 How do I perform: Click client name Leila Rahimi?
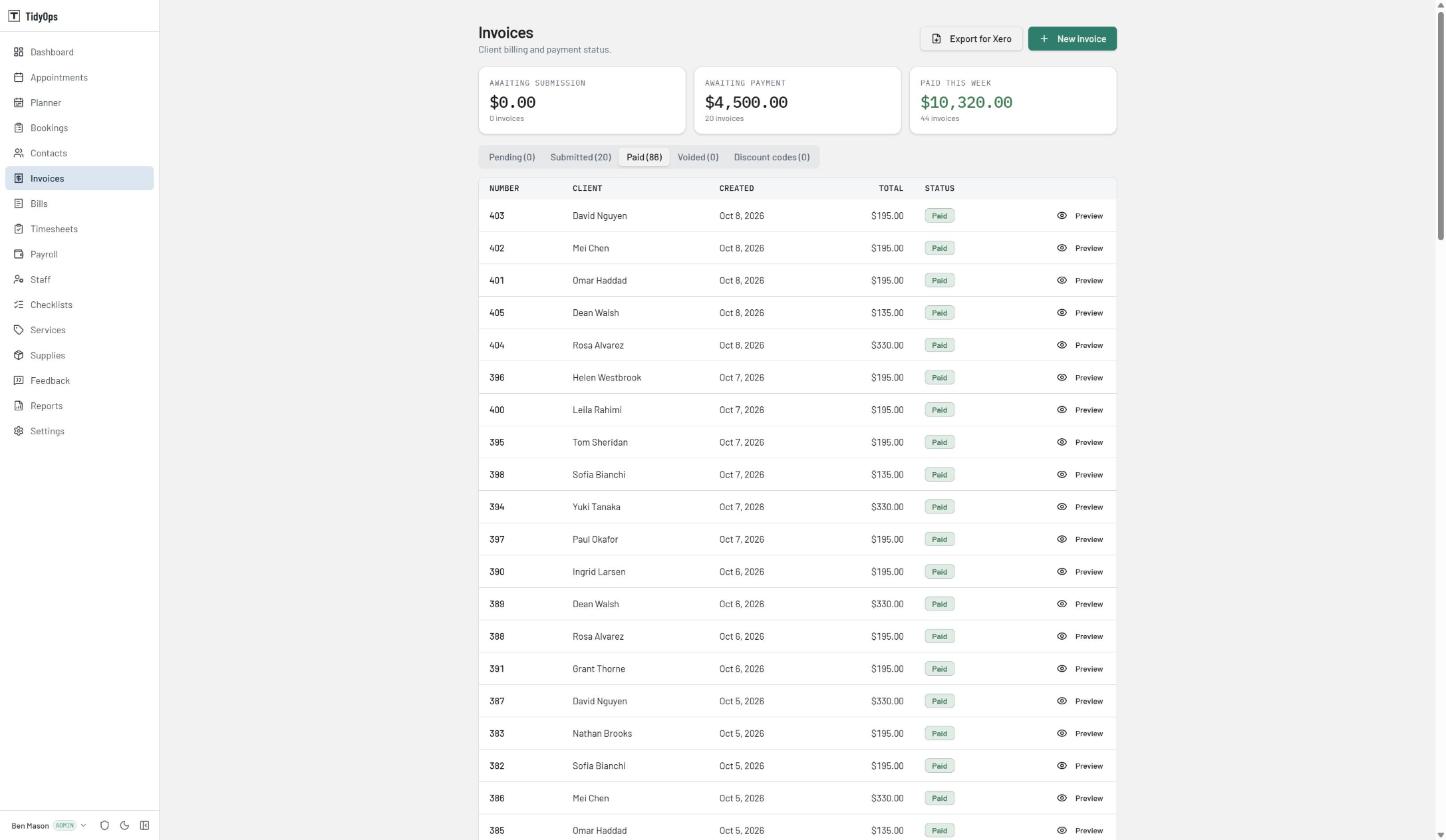tap(597, 410)
